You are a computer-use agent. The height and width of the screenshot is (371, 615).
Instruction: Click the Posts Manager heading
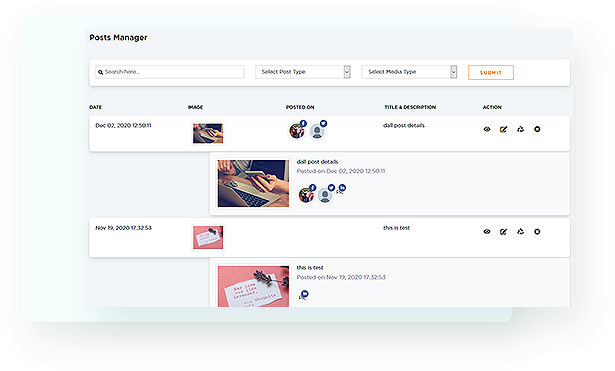tap(118, 38)
